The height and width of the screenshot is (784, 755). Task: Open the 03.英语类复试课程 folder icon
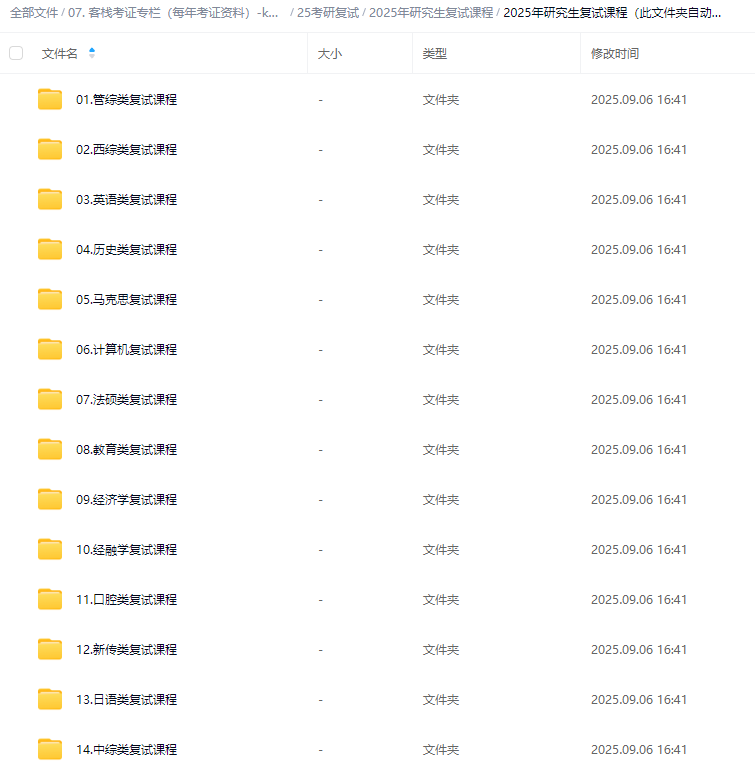[x=50, y=199]
